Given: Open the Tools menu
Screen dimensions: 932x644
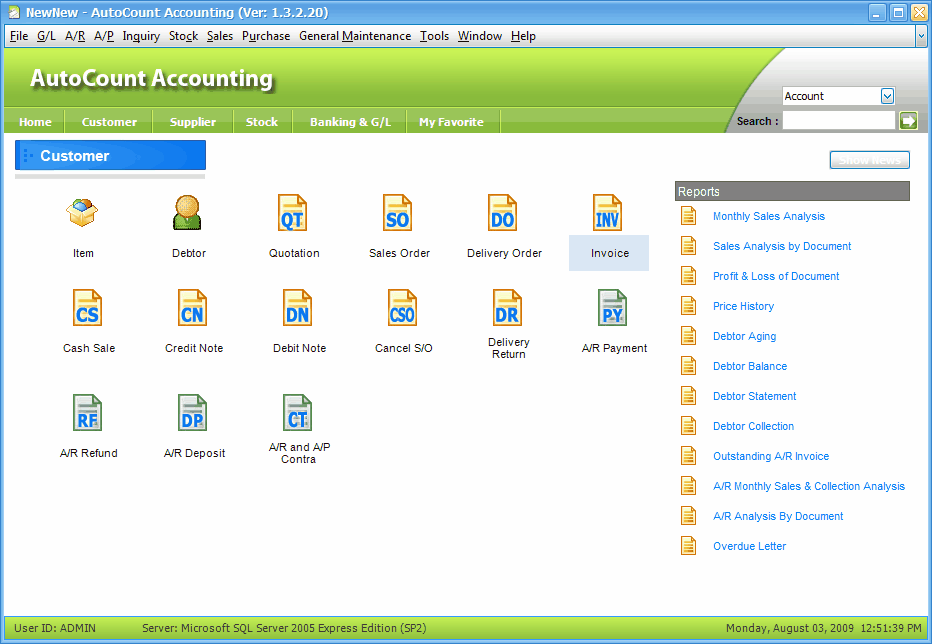Looking at the screenshot, I should click(x=434, y=36).
